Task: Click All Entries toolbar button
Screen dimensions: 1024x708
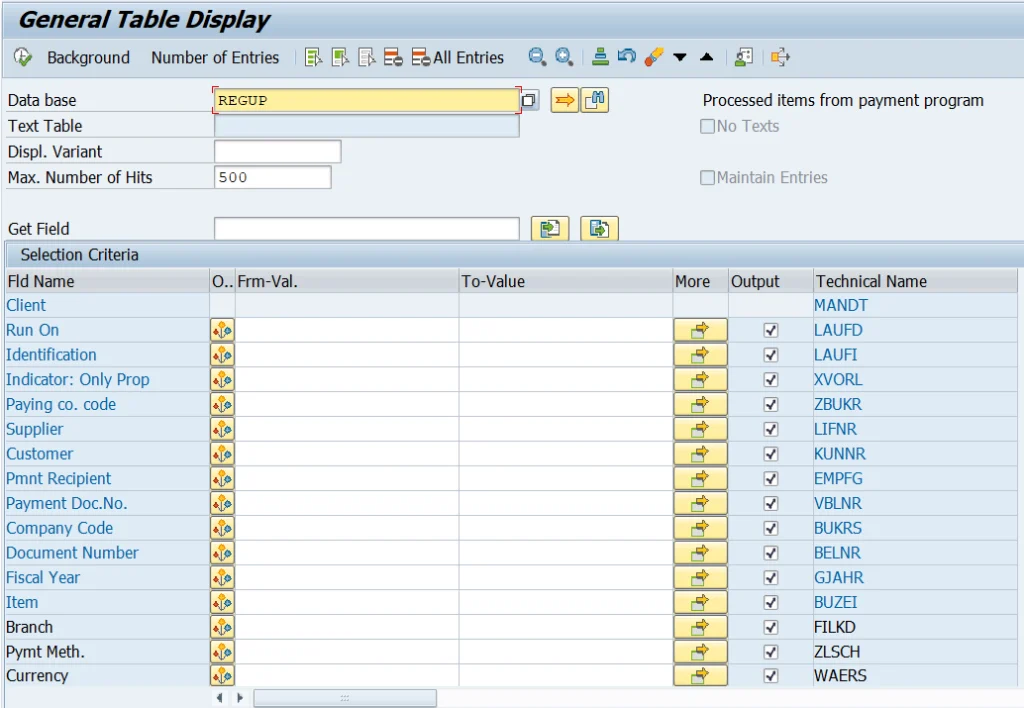Action: tap(458, 57)
